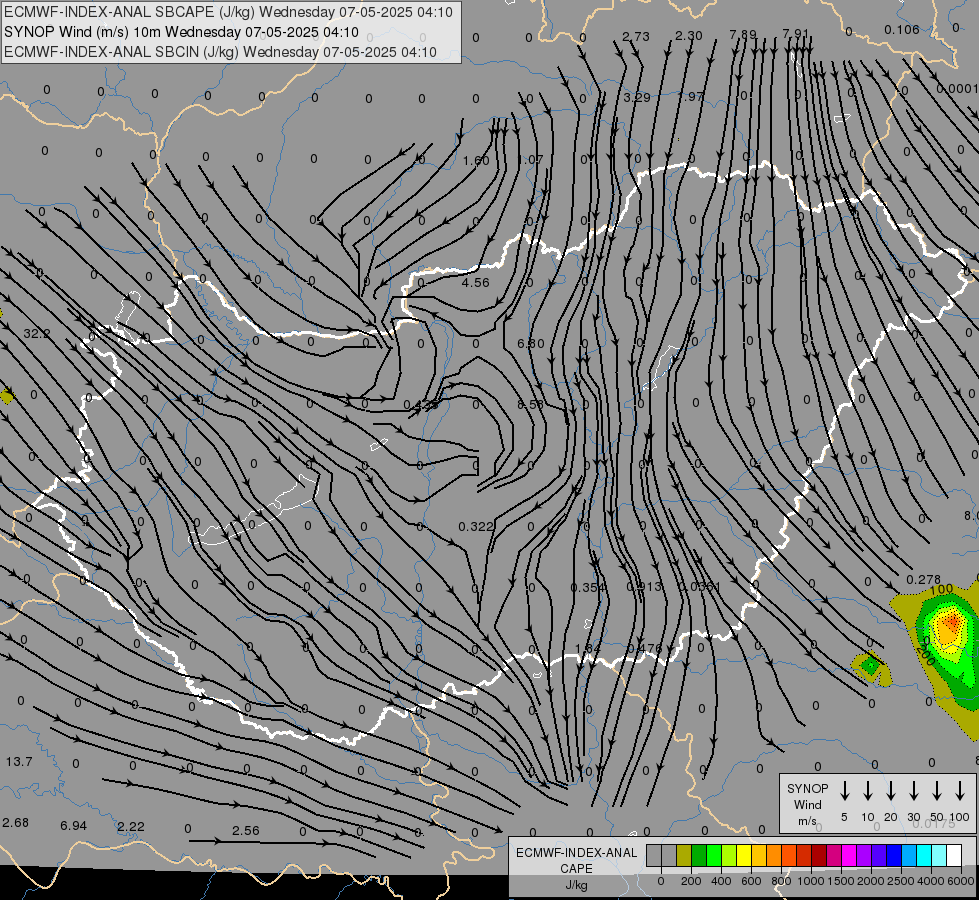The height and width of the screenshot is (900, 979).
Task: Click the map value '1.07'
Action: point(531,160)
